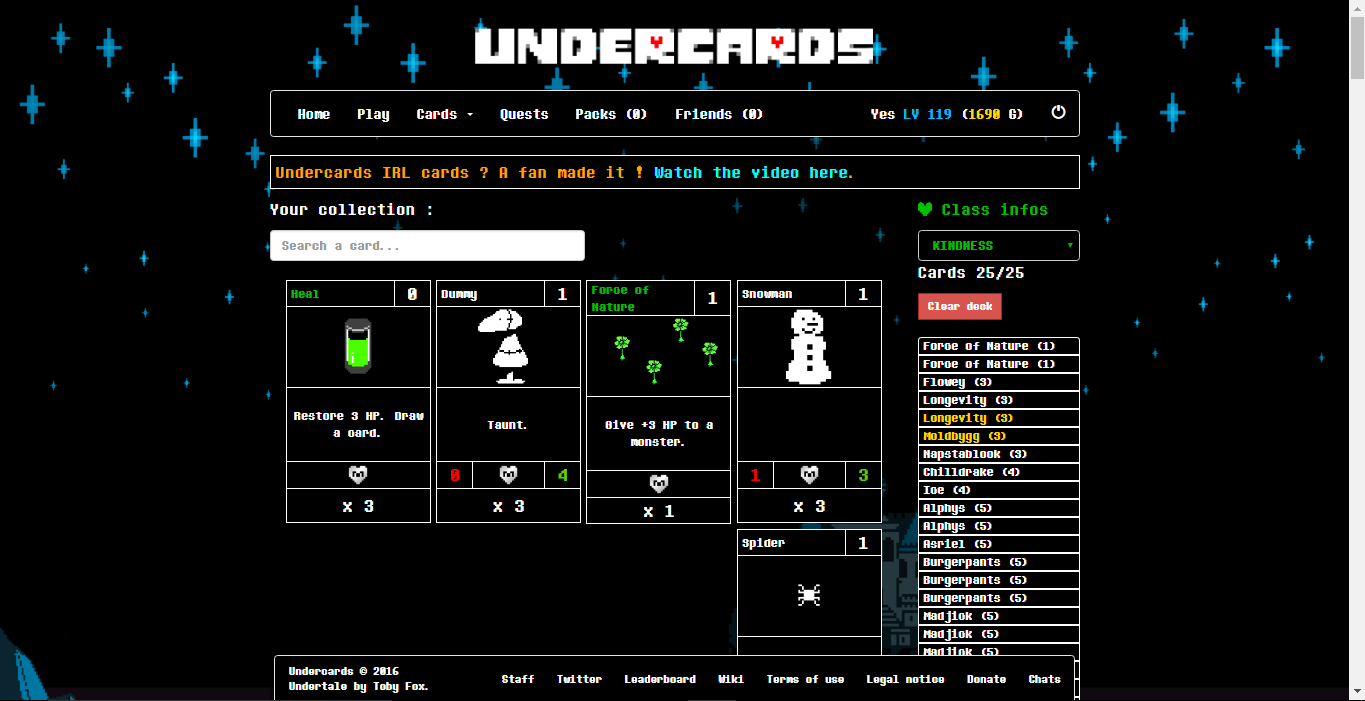Click the Cards 25/25 counter
This screenshot has height=701, width=1365.
pyautogui.click(x=971, y=273)
